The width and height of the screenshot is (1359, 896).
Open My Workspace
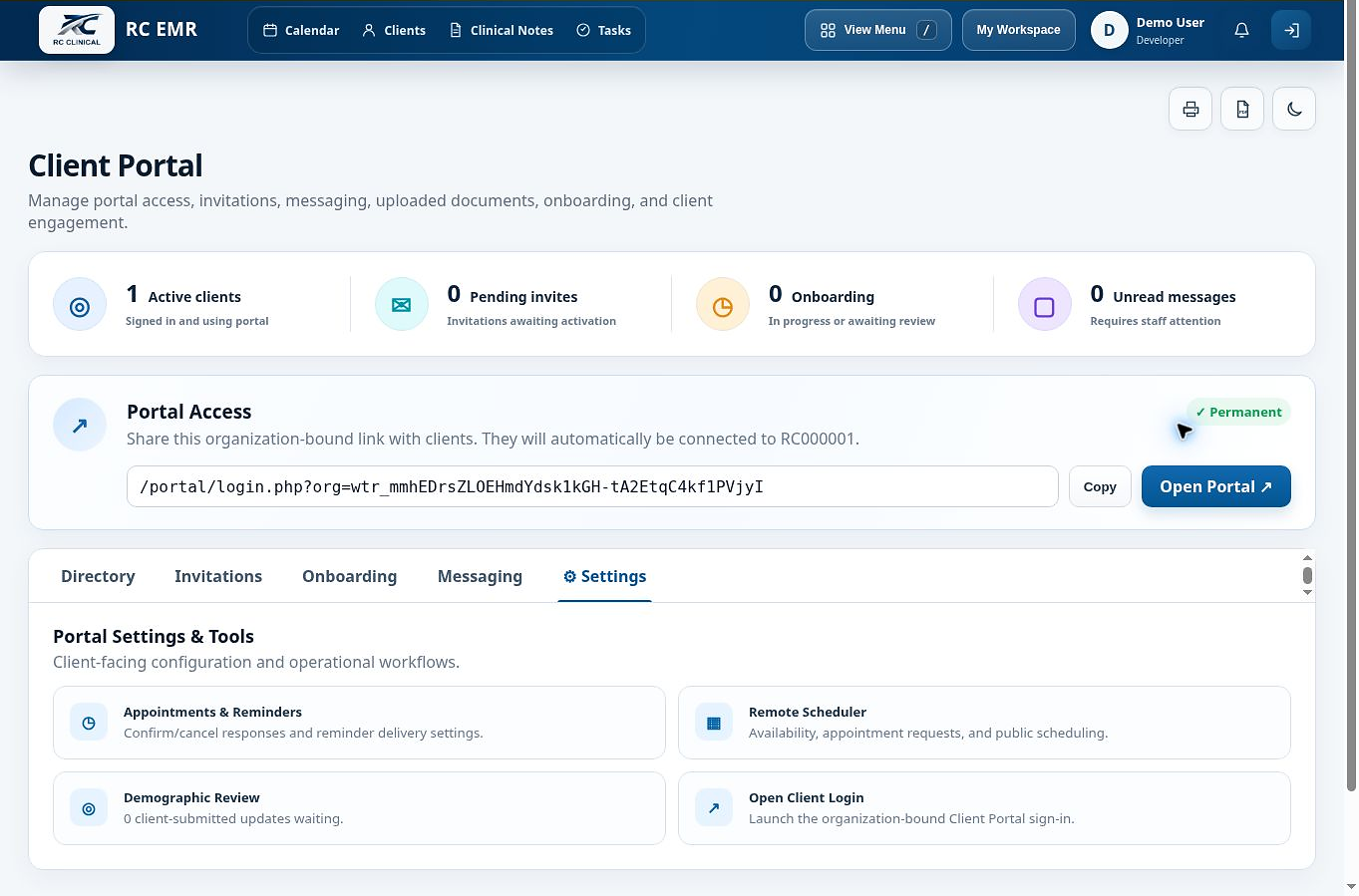(1018, 30)
